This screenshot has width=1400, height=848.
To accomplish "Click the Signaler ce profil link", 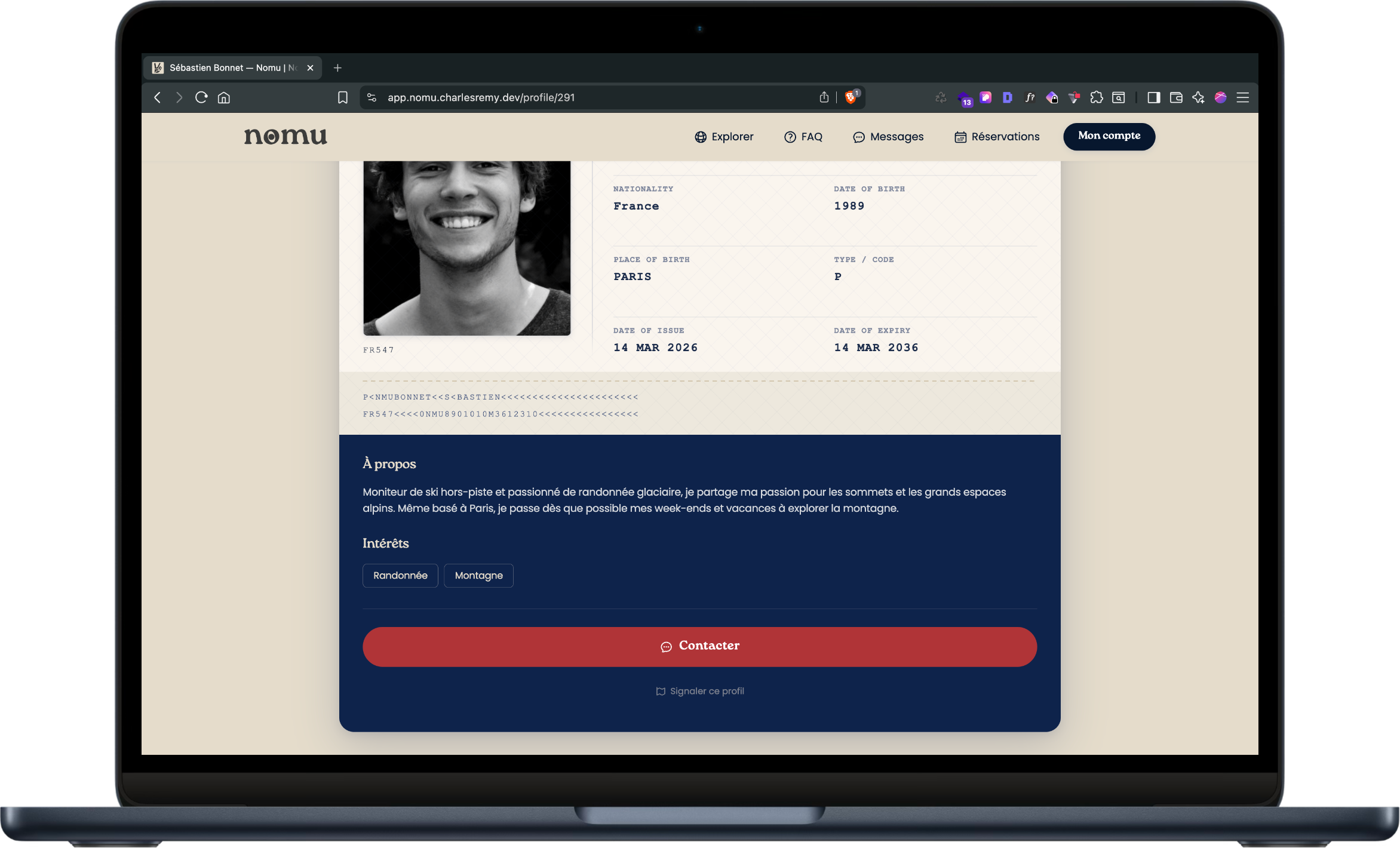I will [700, 691].
